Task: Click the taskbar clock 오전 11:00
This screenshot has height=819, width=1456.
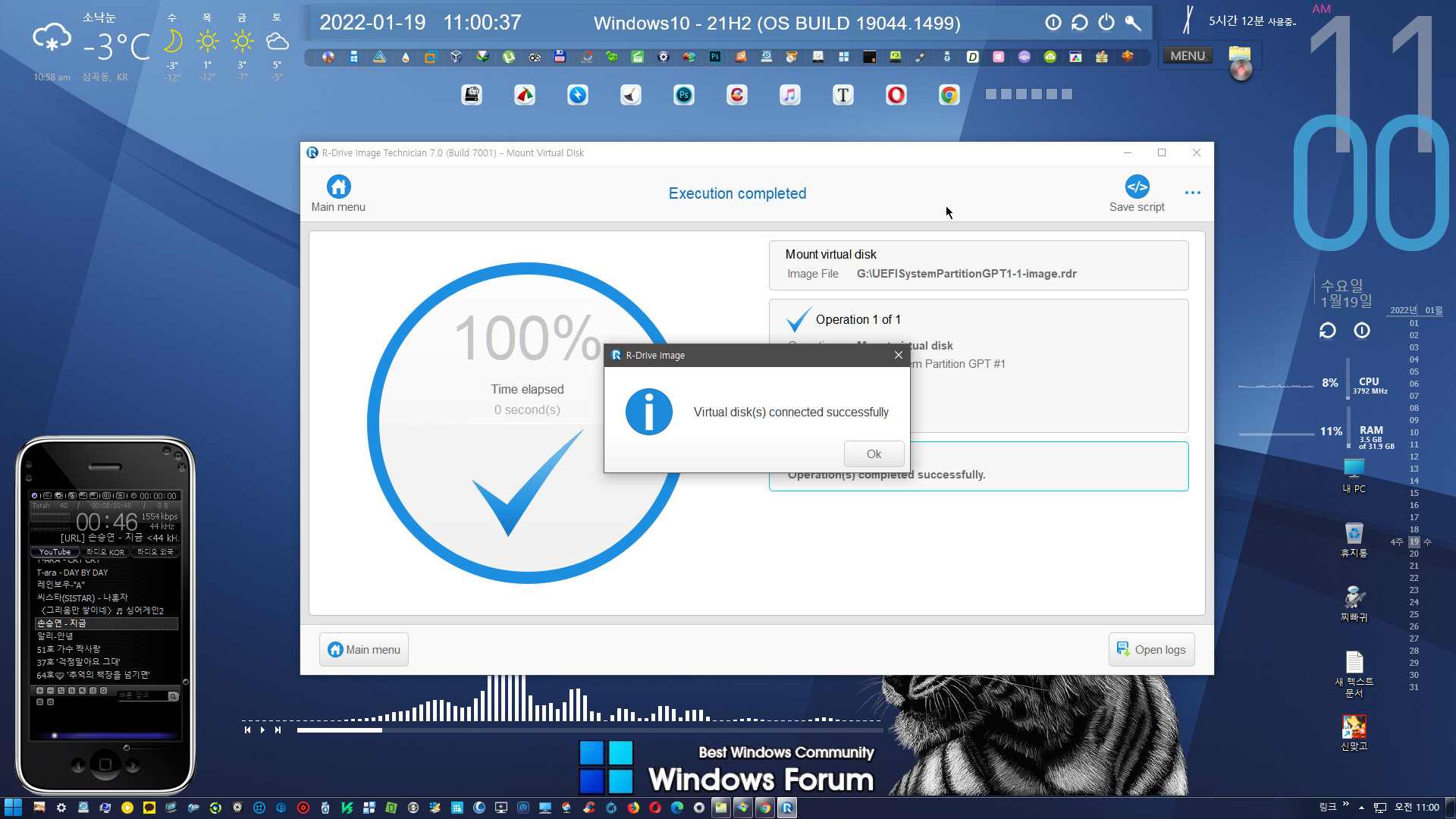Action: [1417, 808]
